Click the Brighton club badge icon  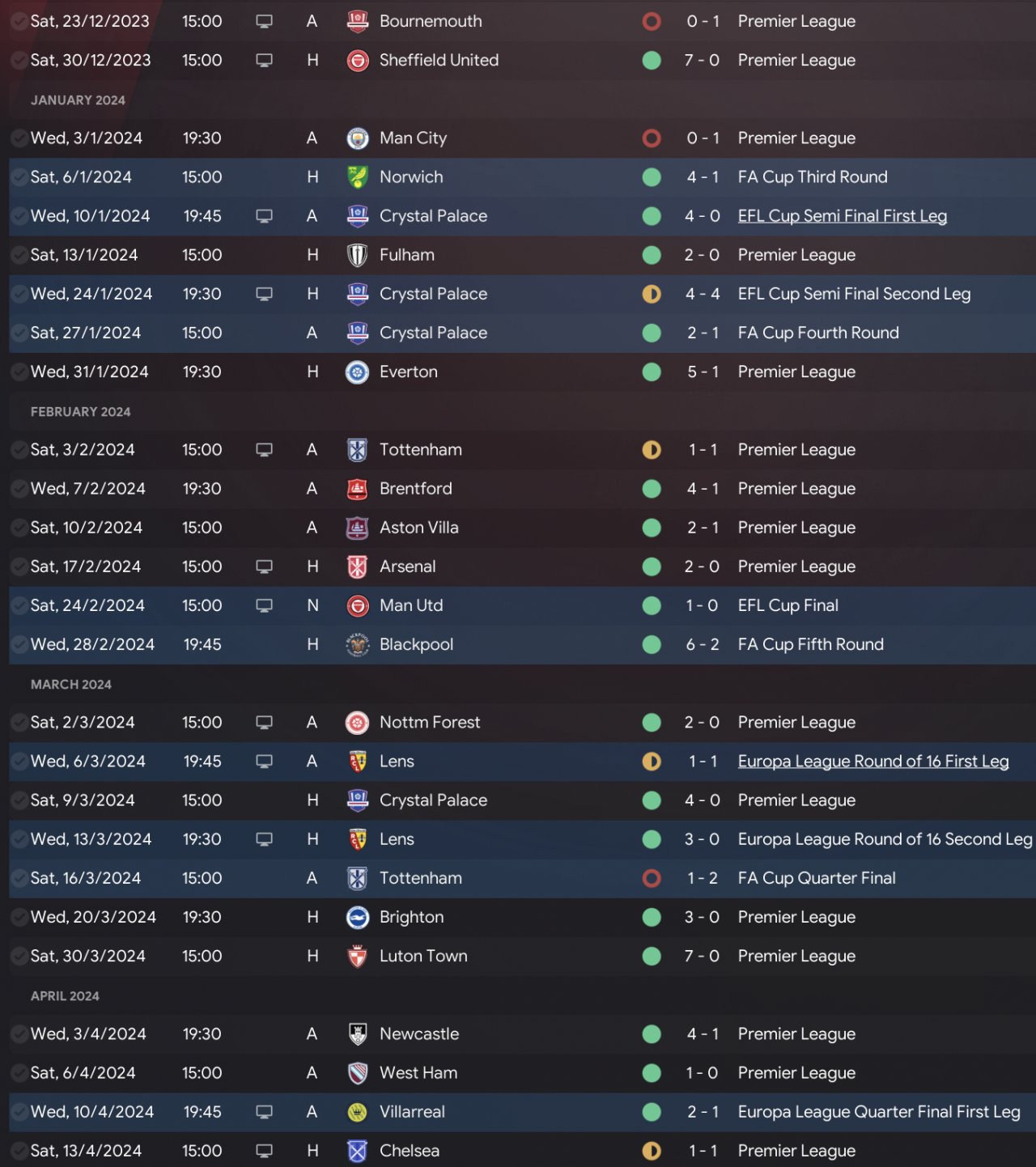point(357,917)
